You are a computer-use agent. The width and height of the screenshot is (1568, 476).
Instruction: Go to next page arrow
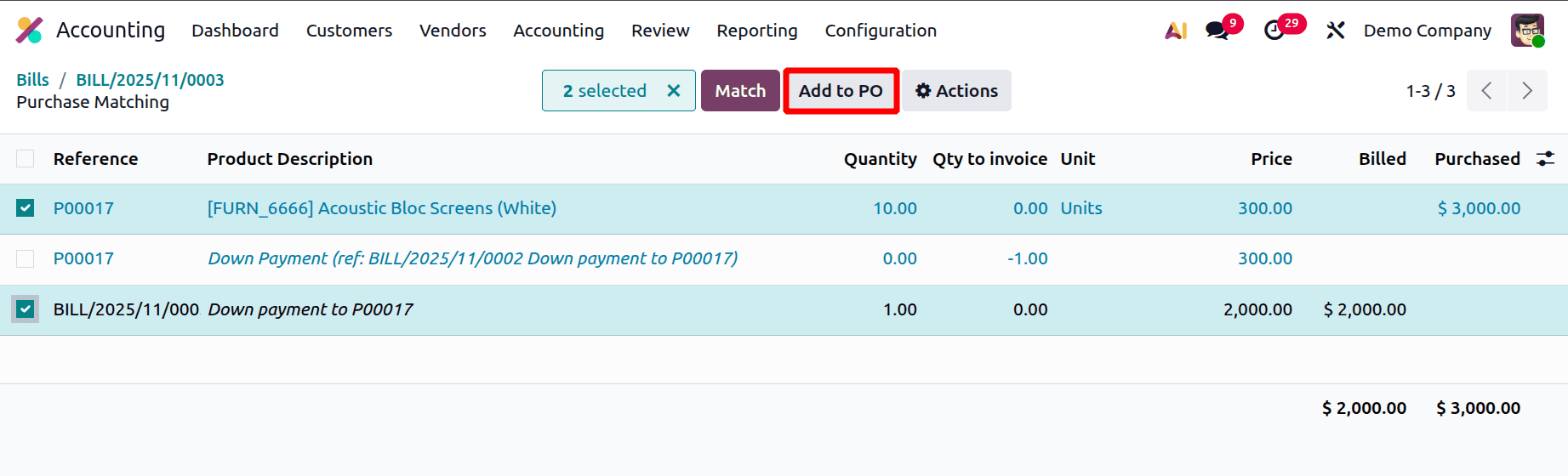click(1527, 91)
